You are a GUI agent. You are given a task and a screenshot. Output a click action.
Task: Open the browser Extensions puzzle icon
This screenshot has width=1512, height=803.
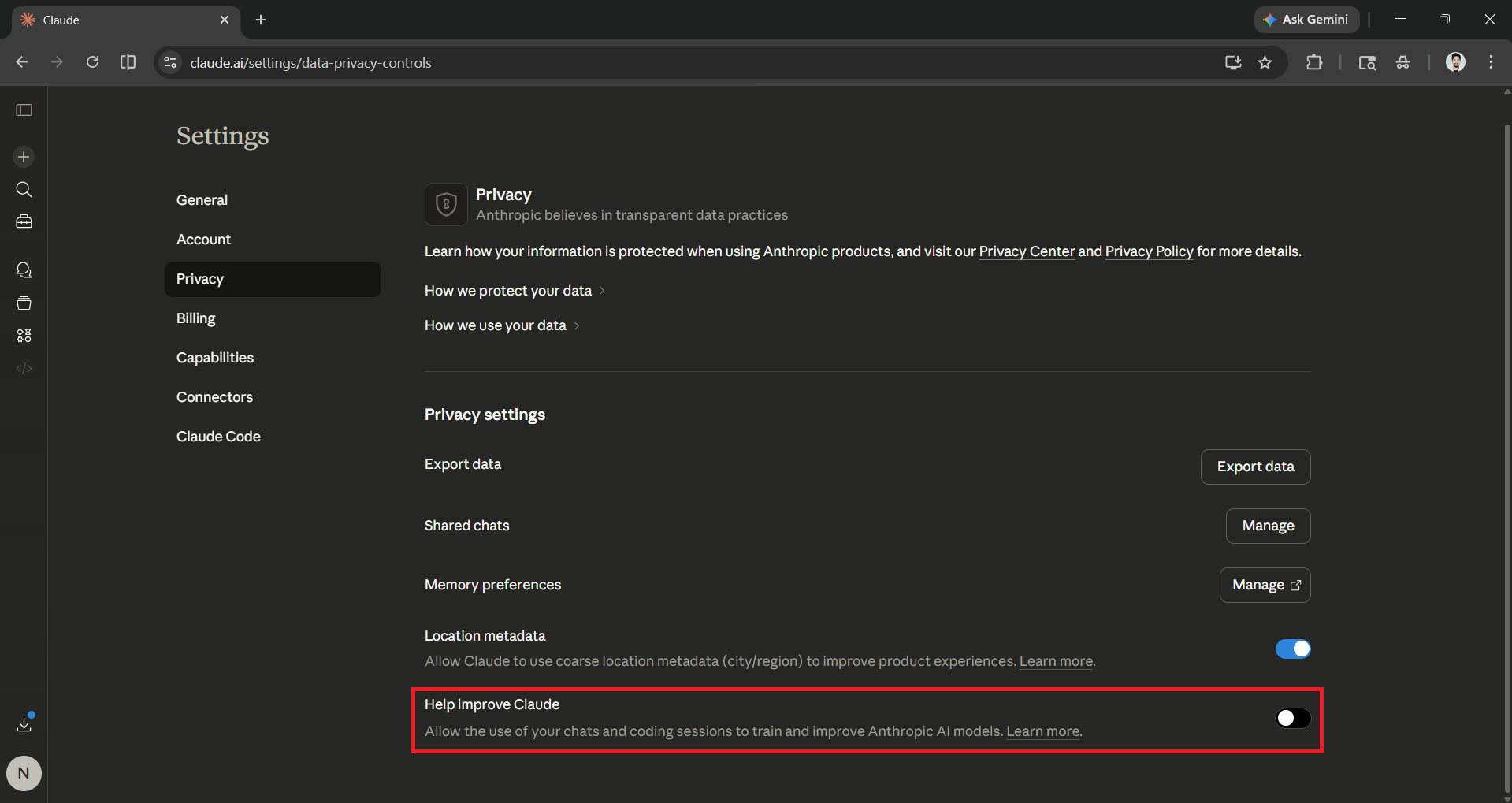[x=1314, y=62]
